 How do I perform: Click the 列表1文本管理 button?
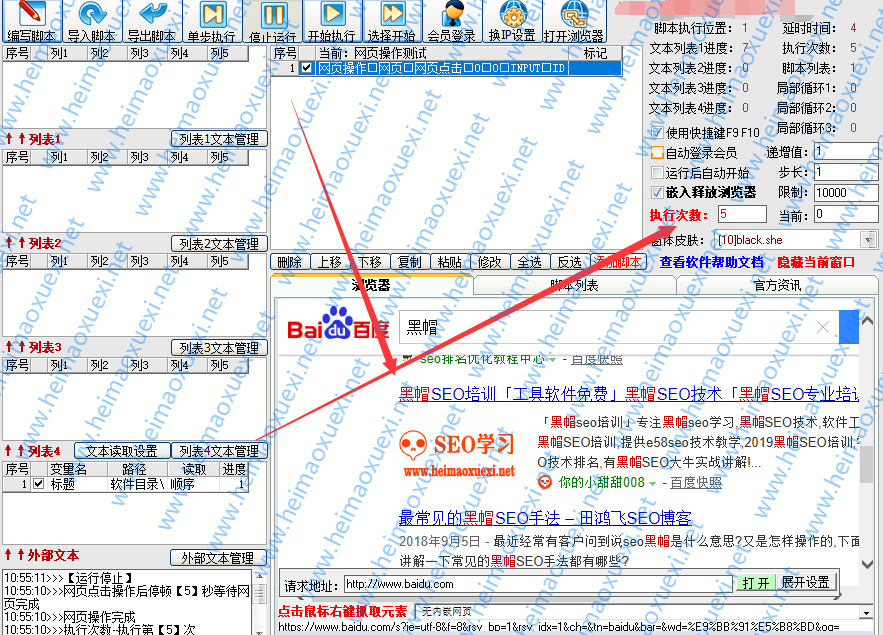pos(218,139)
